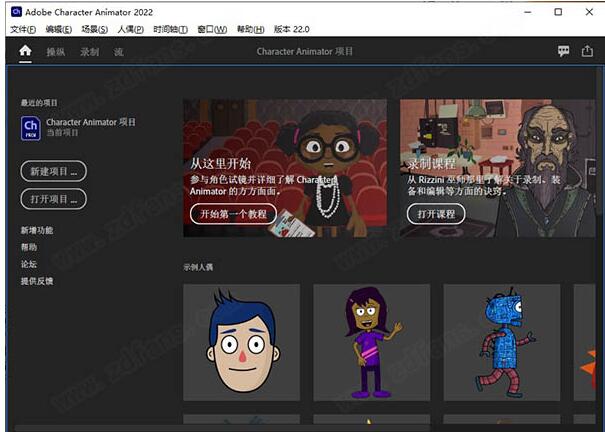Open the 人偶(P) menu

click(130, 29)
